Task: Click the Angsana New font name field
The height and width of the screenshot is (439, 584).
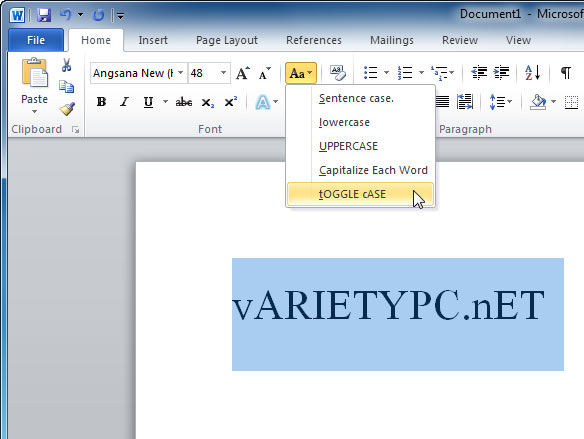Action: point(133,73)
